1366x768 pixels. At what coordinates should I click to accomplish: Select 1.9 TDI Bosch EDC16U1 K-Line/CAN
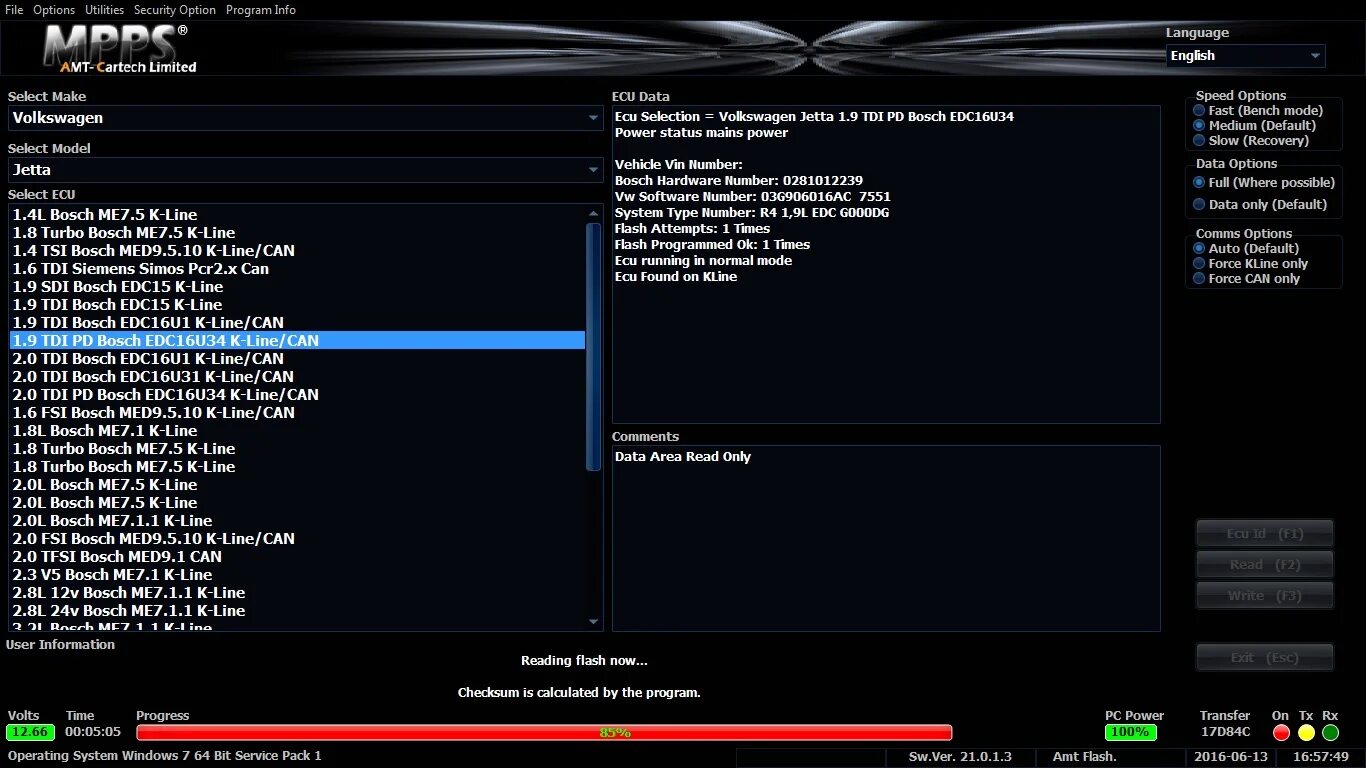(x=297, y=323)
